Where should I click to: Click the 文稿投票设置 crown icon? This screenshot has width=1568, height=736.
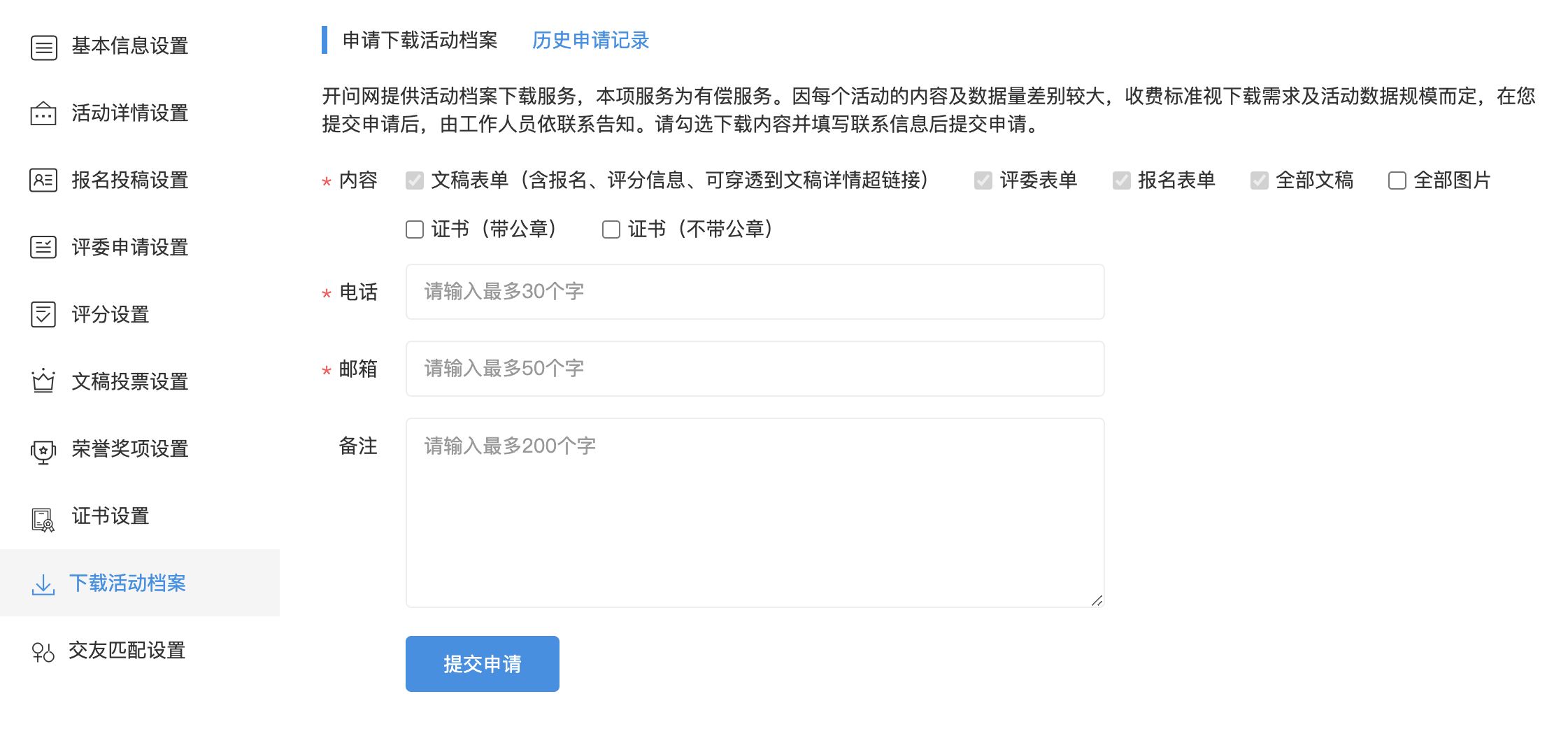pyautogui.click(x=43, y=381)
